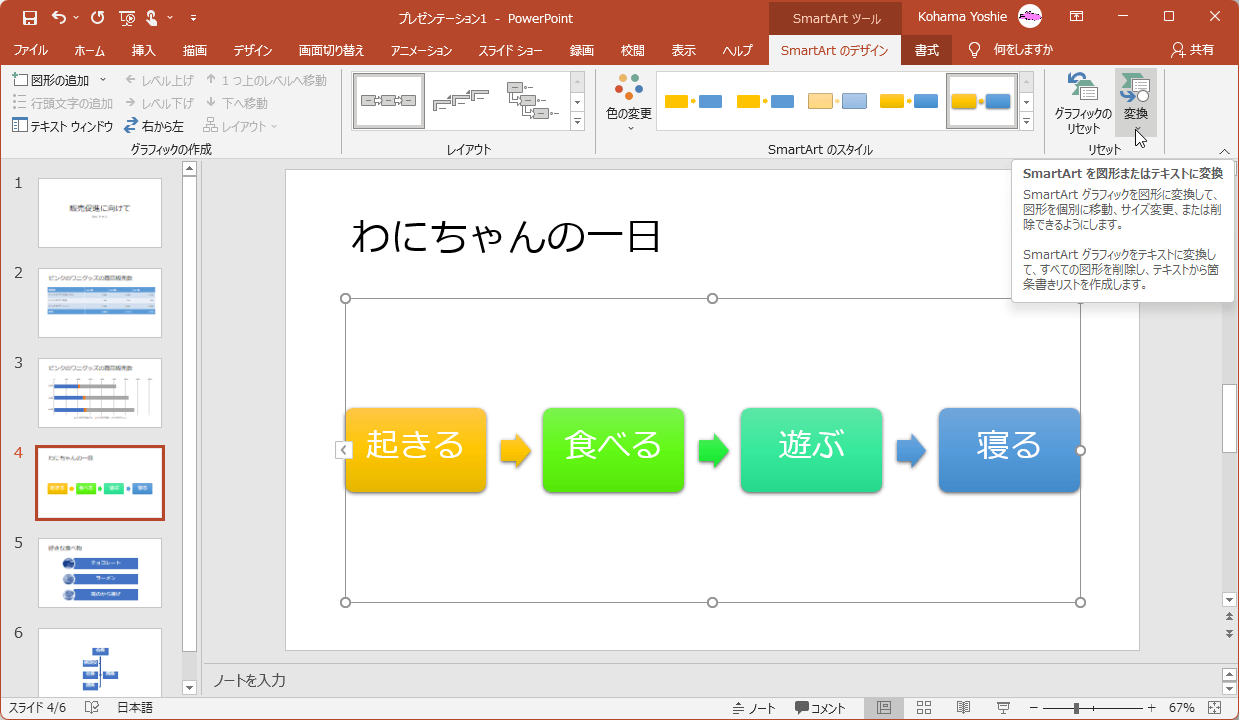Select the 寝る blue shape

pos(1009,450)
